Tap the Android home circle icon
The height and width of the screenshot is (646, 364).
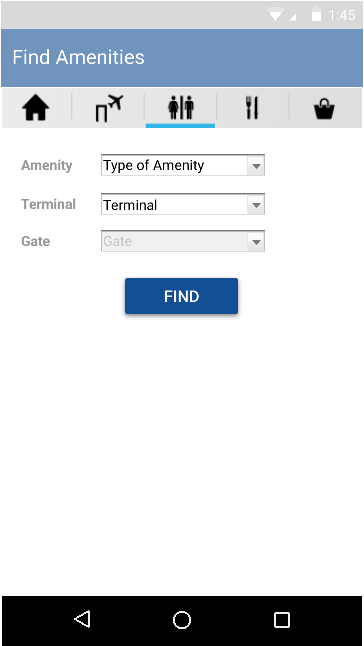coord(182,620)
